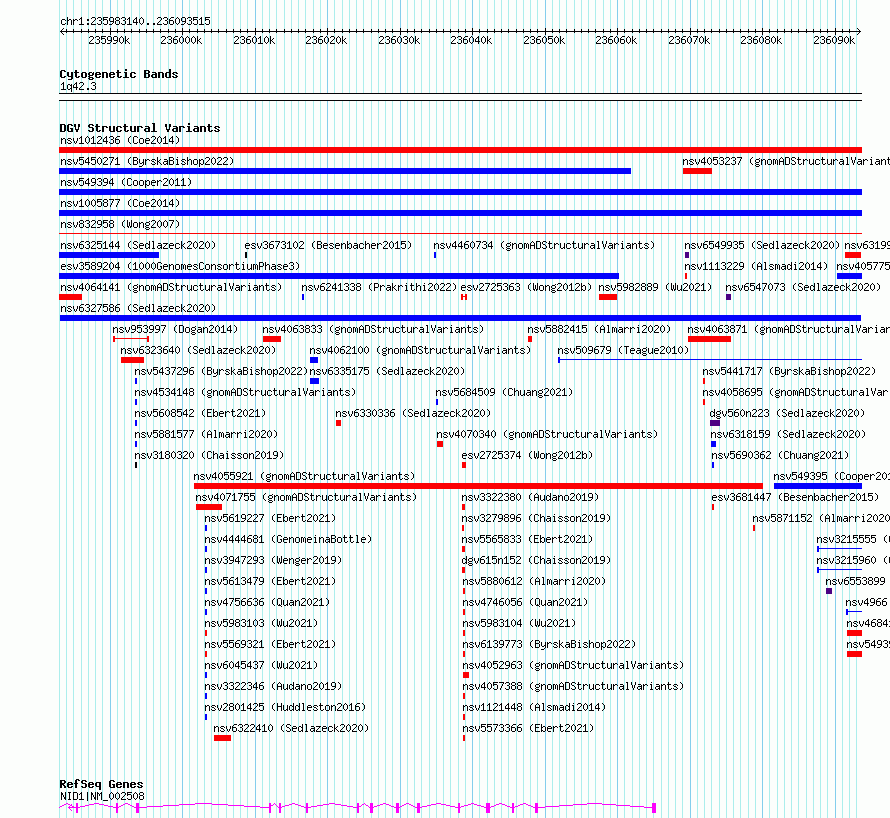Open the nsv953997 (Dogan2014) variant label
The image size is (890, 818).
175,329
